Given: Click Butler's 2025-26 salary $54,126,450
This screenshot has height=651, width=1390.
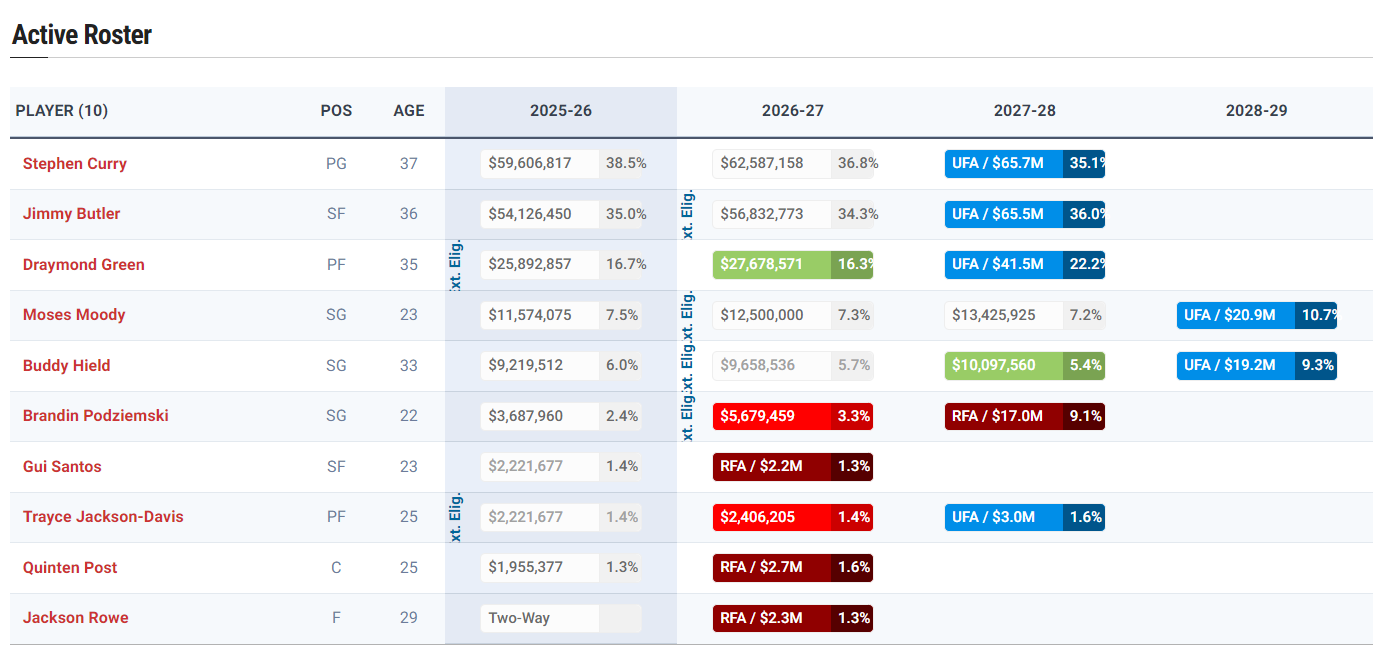Looking at the screenshot, I should (x=540, y=214).
